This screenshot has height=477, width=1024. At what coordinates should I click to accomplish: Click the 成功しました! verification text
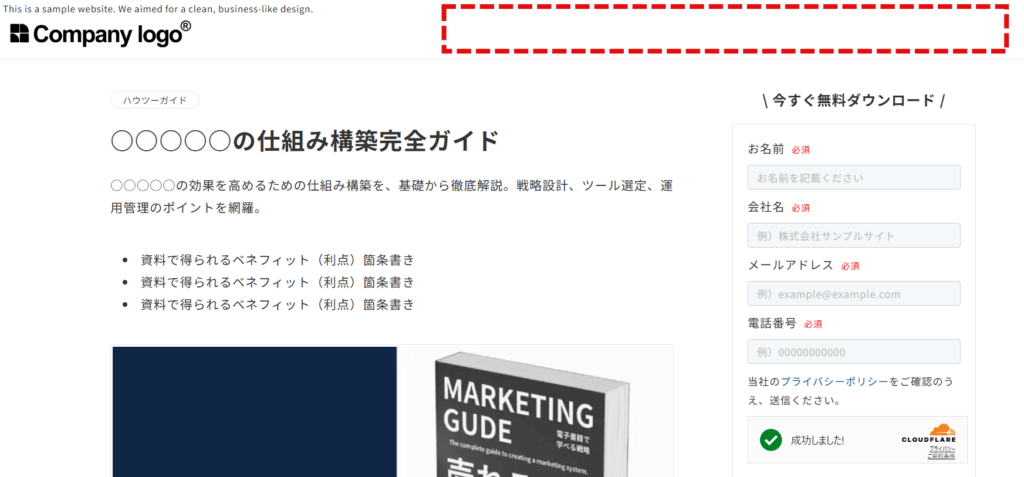coord(817,440)
